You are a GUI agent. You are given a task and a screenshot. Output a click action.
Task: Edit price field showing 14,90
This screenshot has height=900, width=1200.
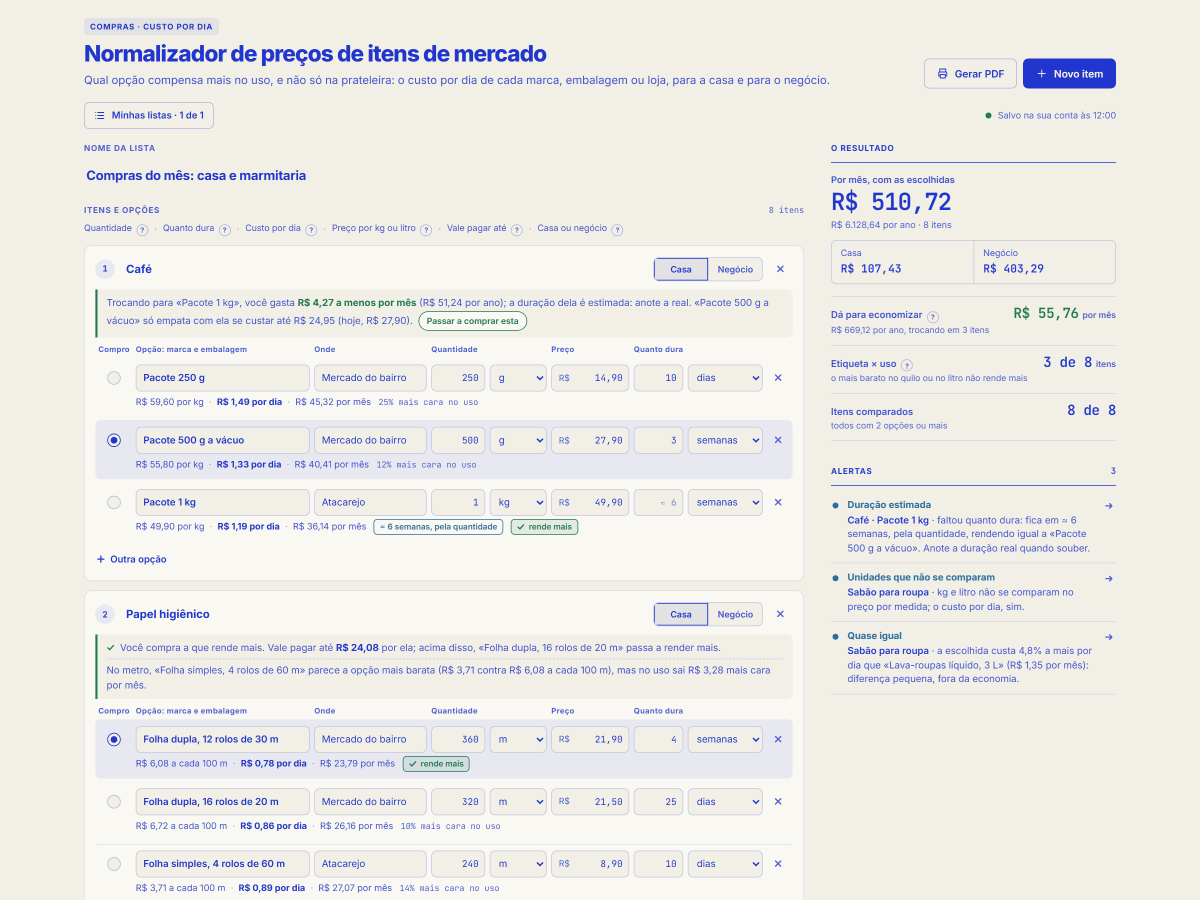pos(590,378)
